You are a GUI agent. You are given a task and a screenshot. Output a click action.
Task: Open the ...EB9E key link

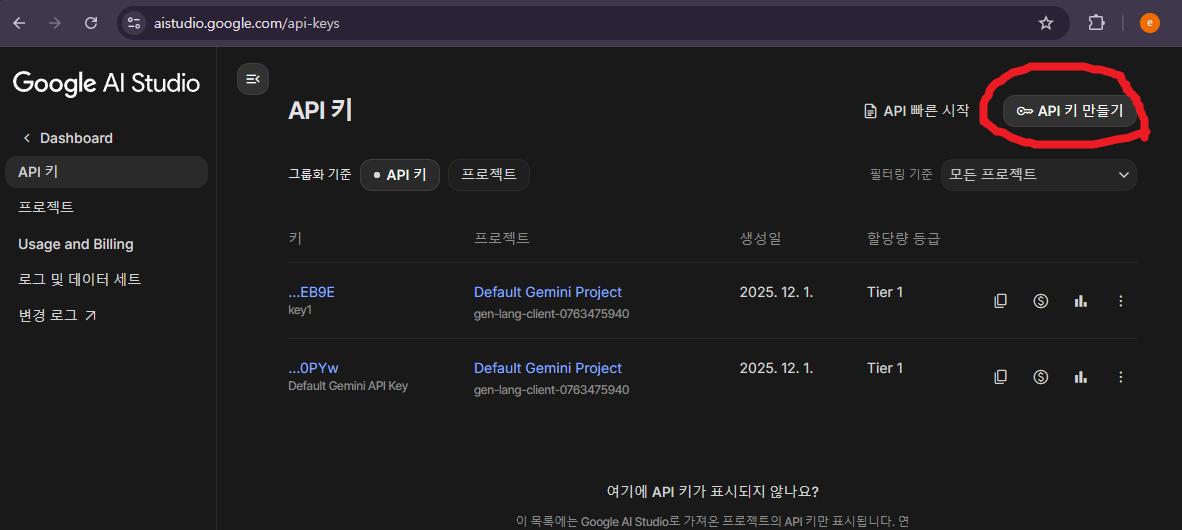coord(311,293)
